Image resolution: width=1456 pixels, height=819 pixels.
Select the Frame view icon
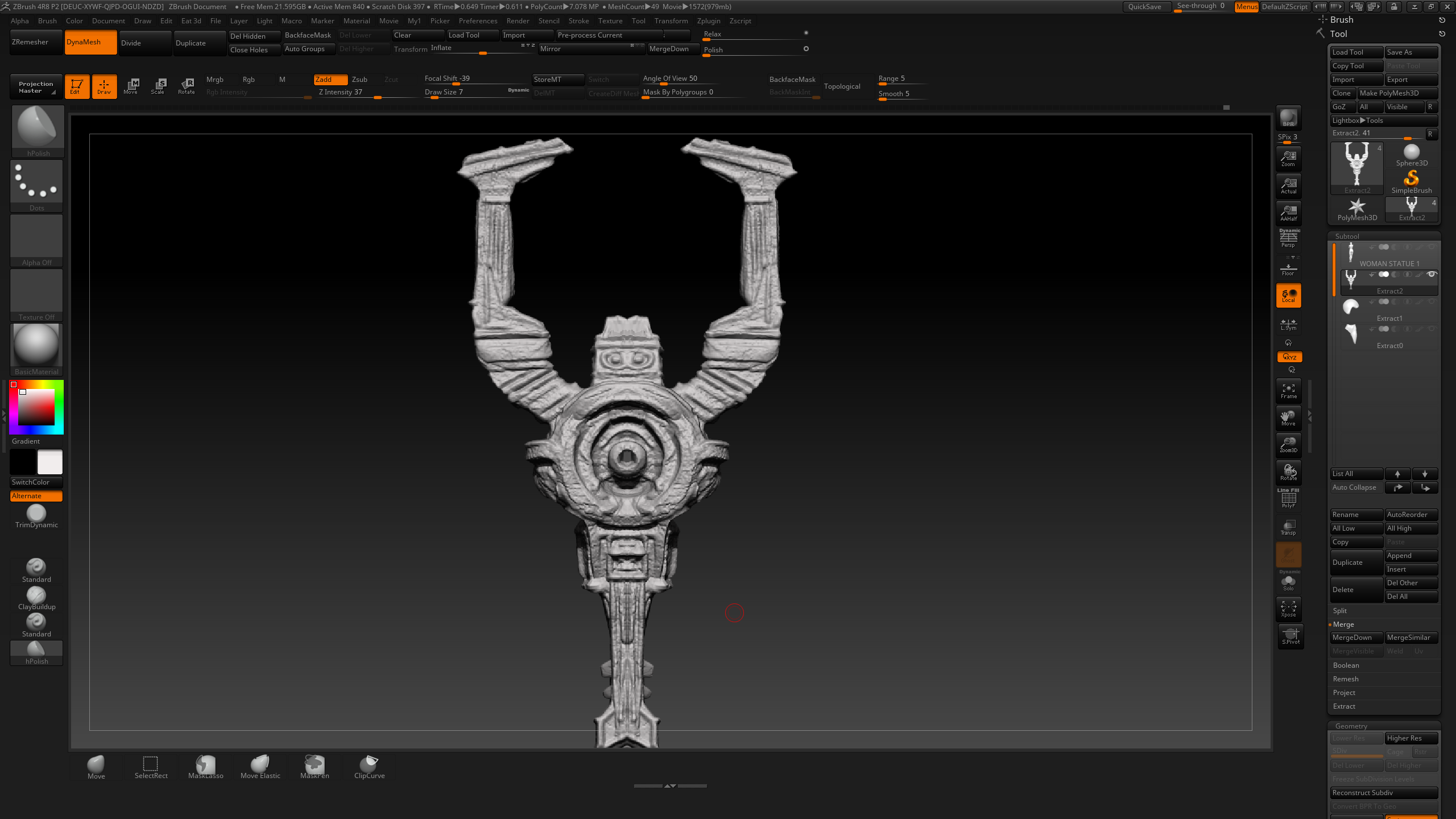(1288, 390)
